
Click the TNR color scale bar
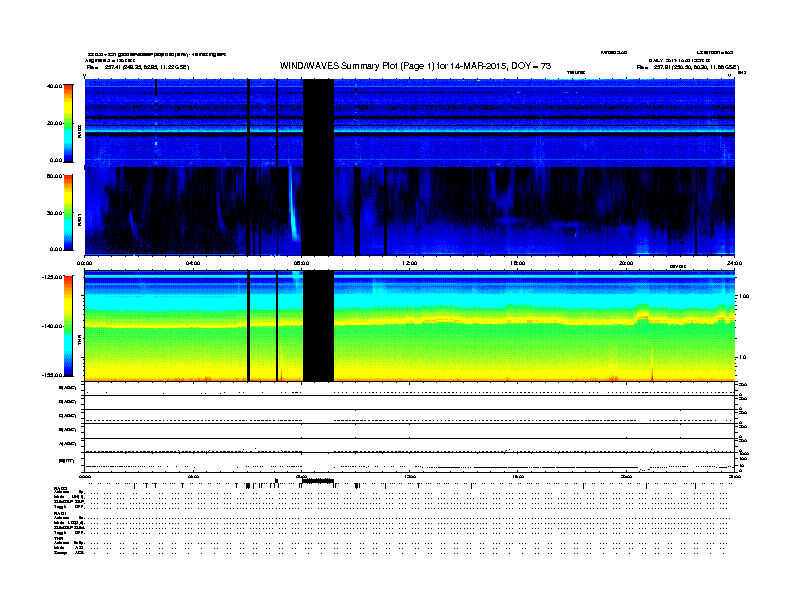(68, 326)
